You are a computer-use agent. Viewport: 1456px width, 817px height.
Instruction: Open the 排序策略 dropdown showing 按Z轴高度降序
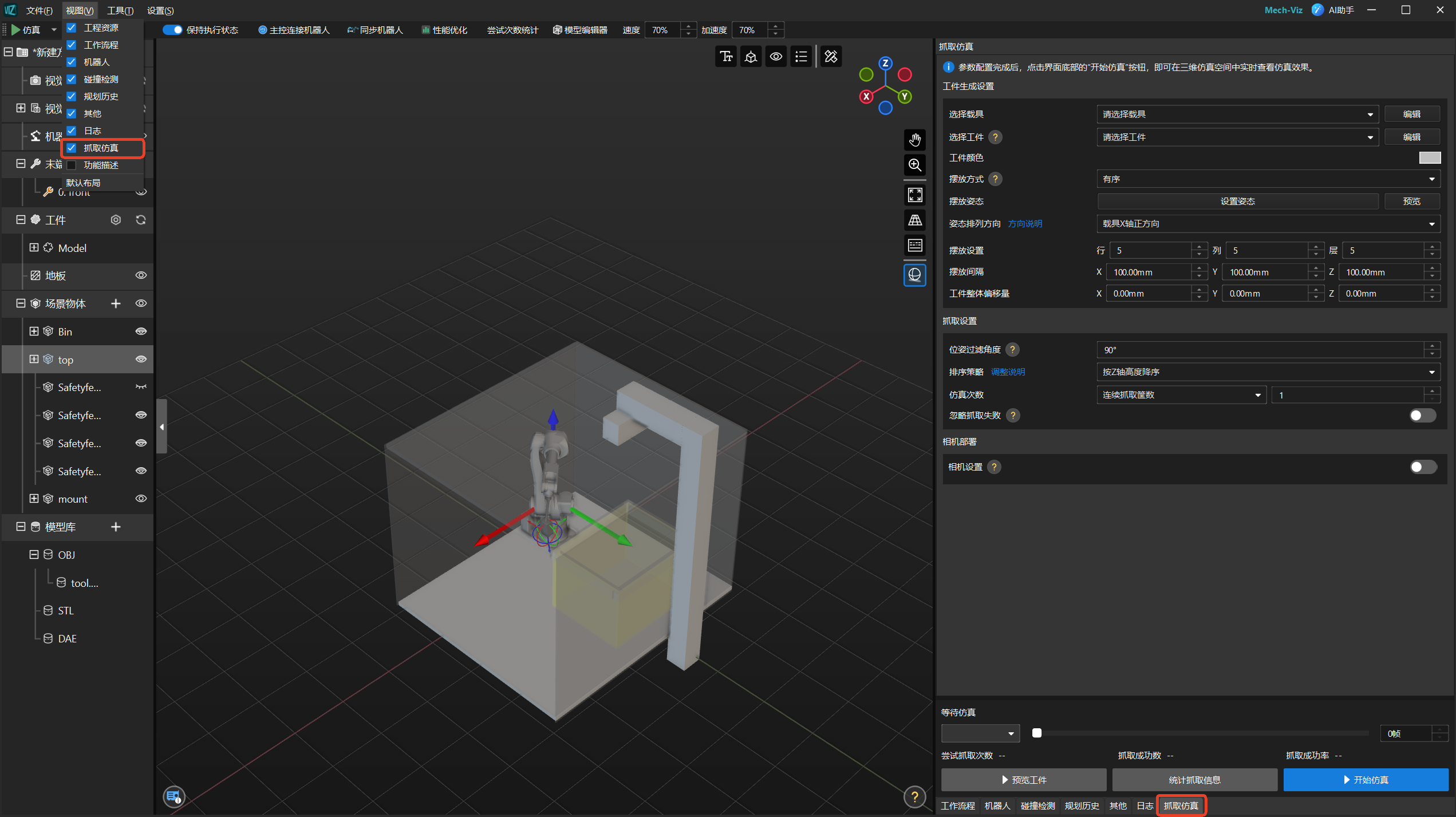coord(1268,372)
